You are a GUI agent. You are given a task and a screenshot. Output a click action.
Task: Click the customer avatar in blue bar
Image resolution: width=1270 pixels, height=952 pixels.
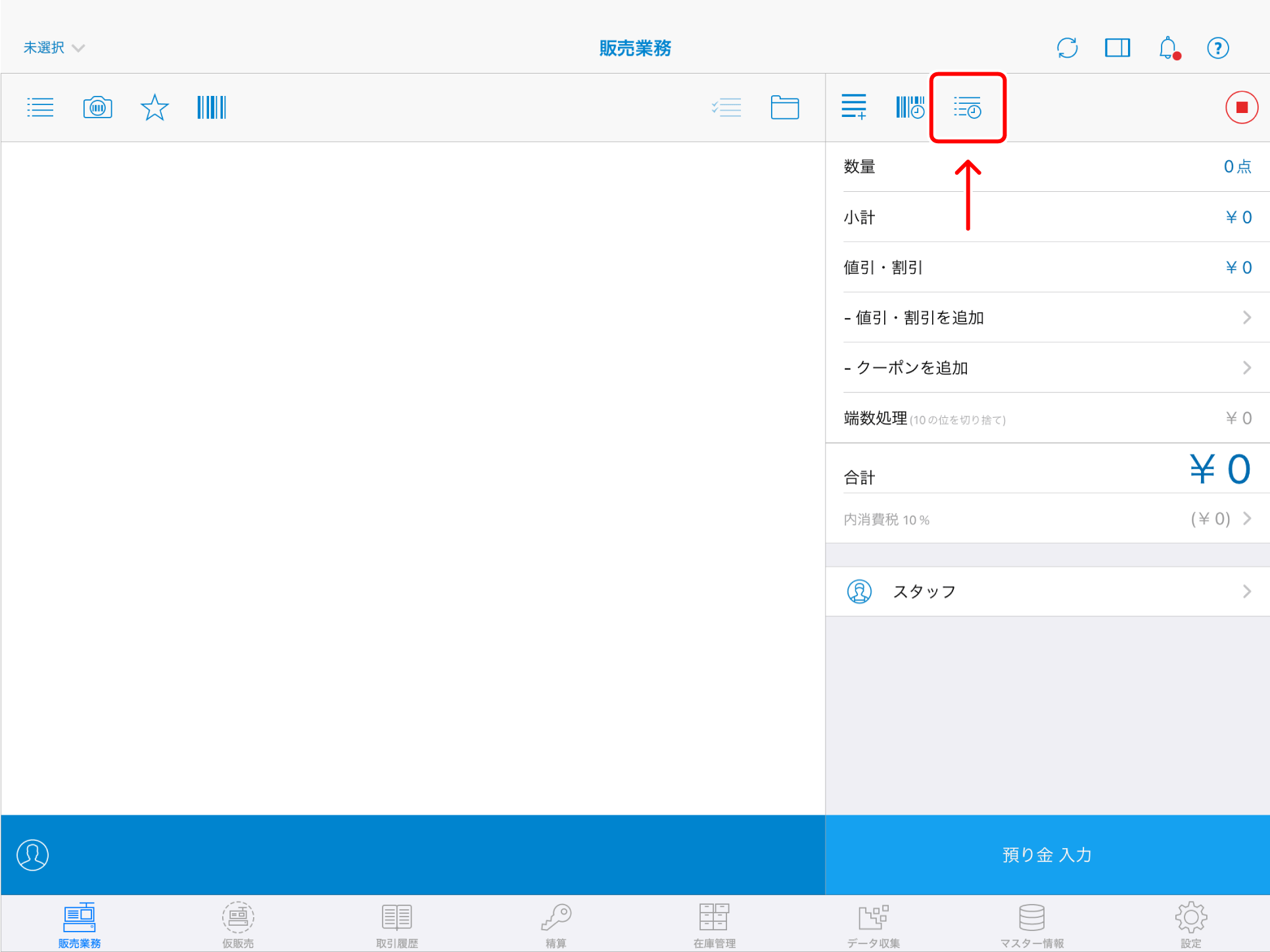tap(33, 855)
